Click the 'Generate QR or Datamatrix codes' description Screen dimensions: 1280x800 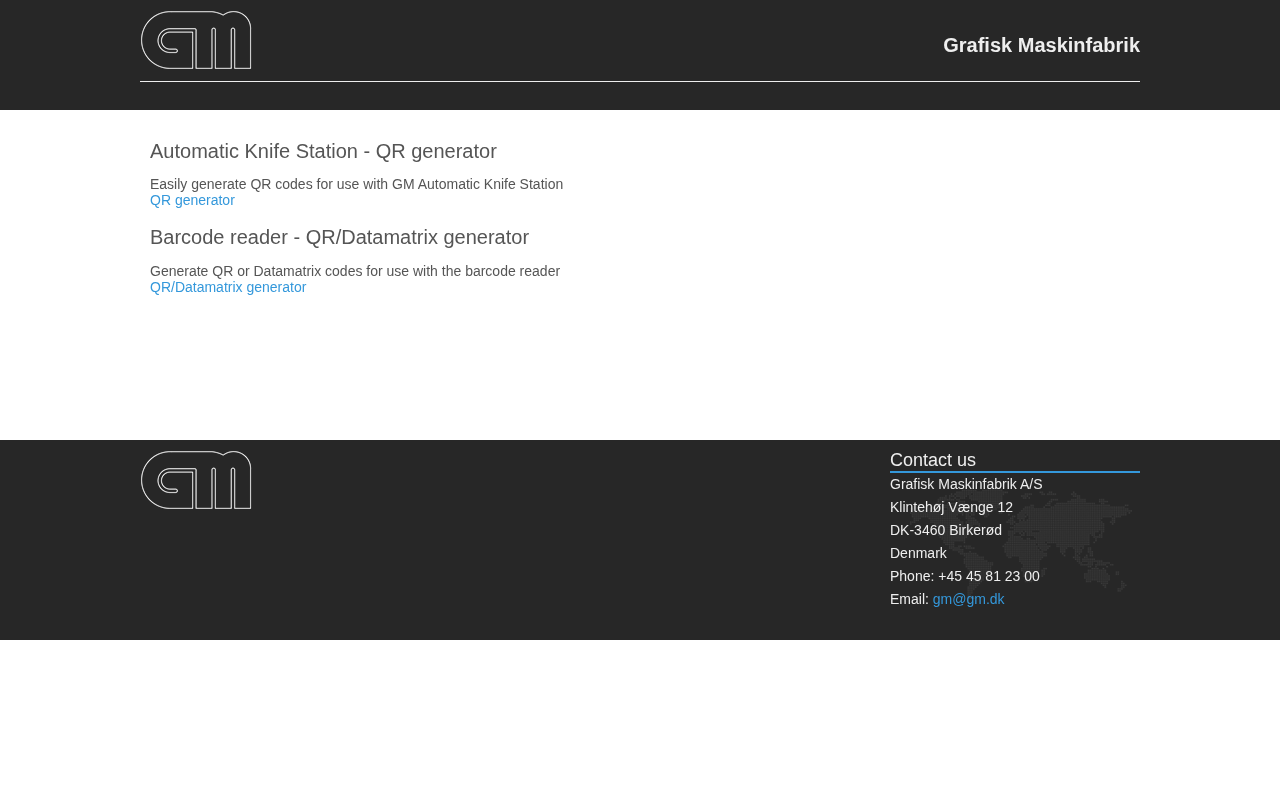[355, 271]
